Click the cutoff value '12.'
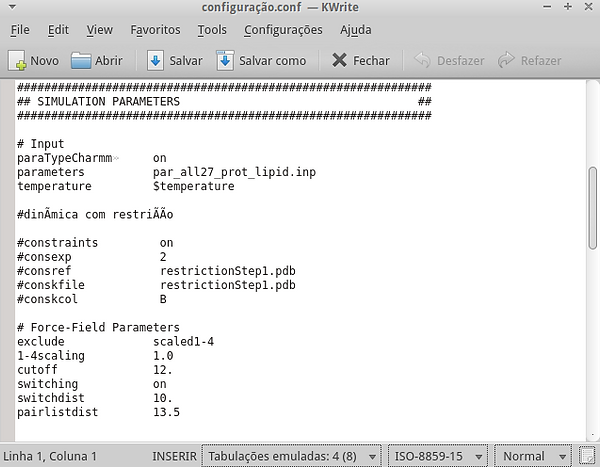 (163, 370)
